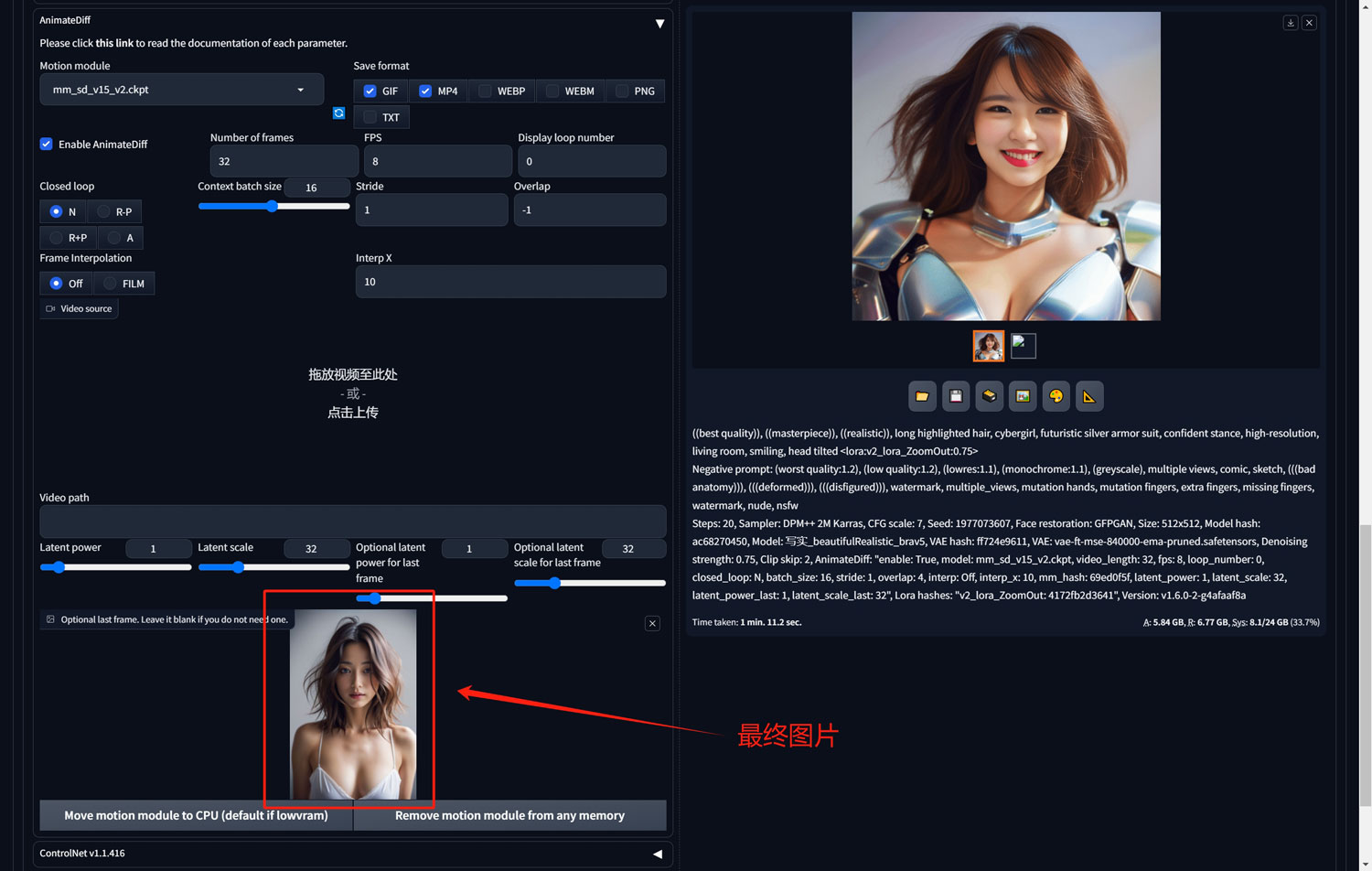Disable the Enable AnimateDiff checkbox

[x=47, y=145]
